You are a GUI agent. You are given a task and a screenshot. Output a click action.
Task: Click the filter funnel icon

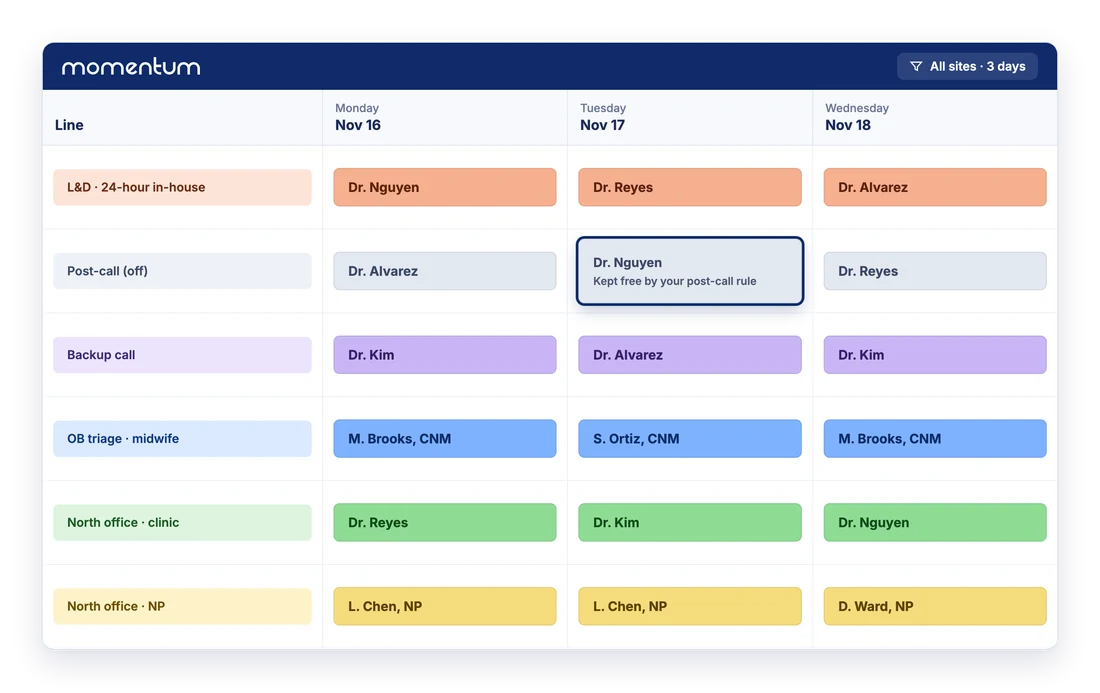tap(915, 67)
